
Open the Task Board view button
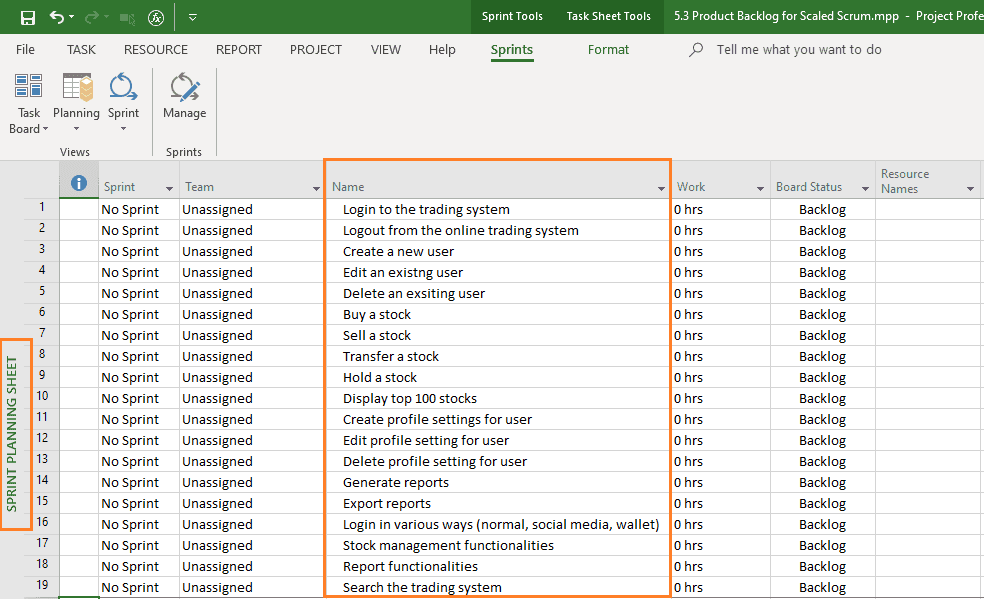click(28, 103)
